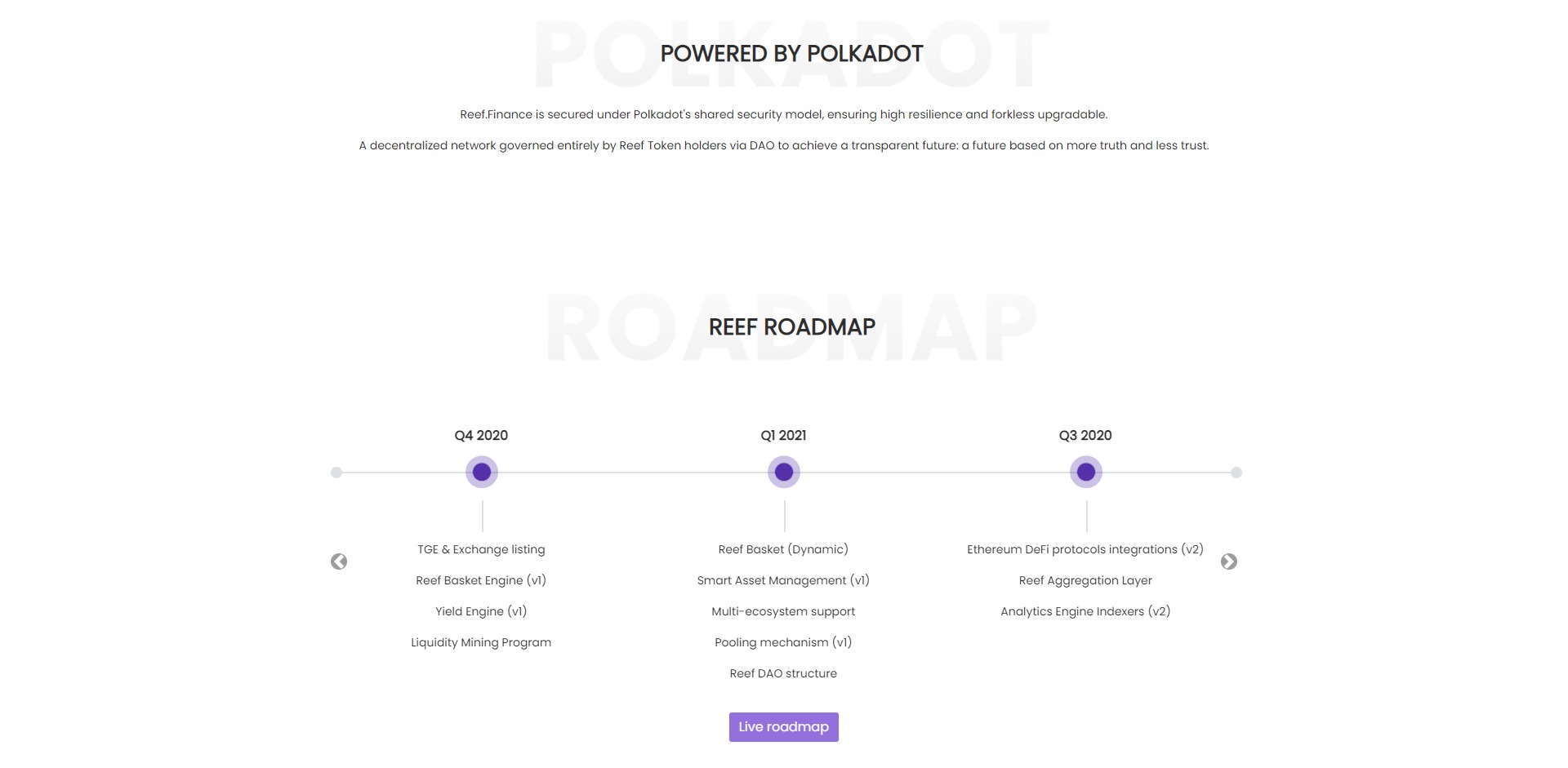Click the previous roadmap arrow icon
Screen dimensions: 1568x768
(339, 562)
